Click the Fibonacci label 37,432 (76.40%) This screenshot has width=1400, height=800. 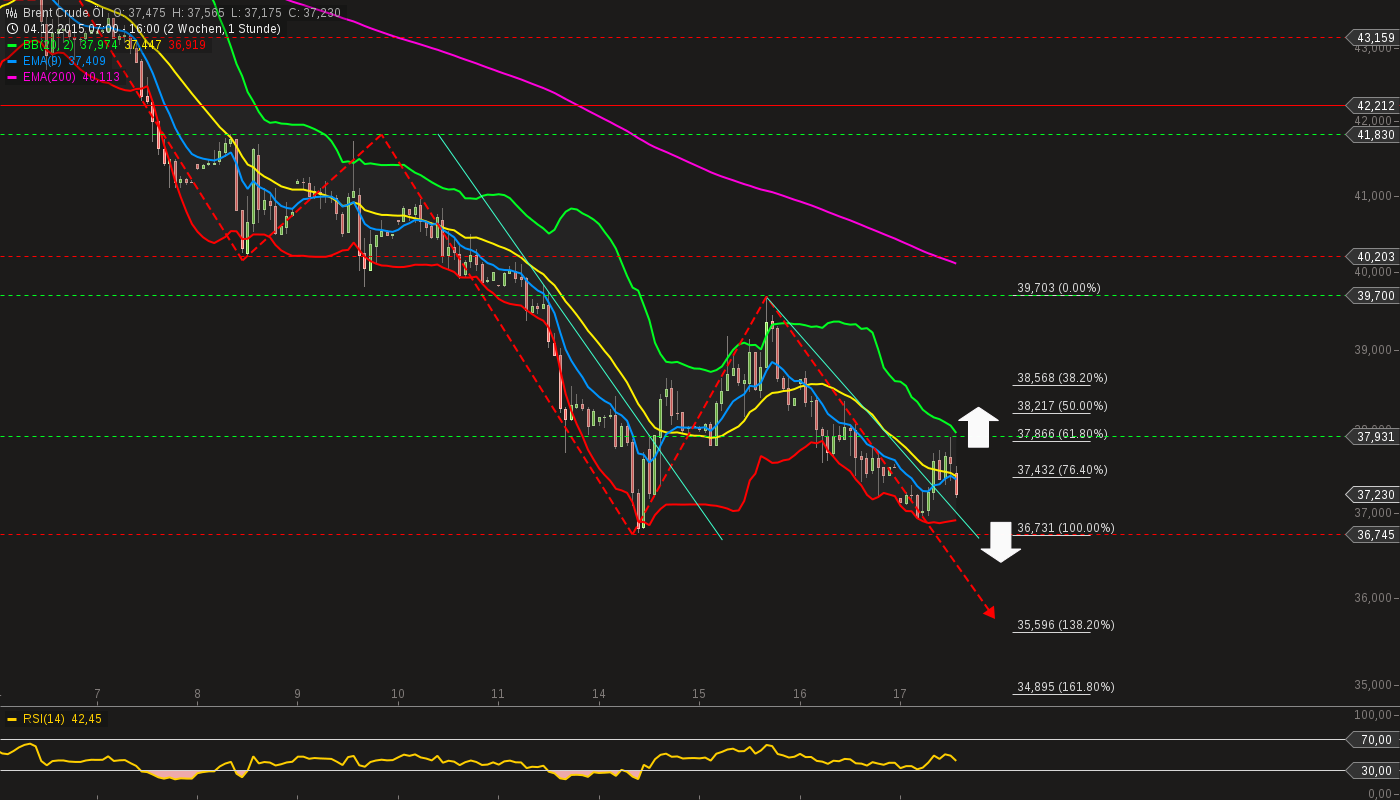[x=1062, y=470]
